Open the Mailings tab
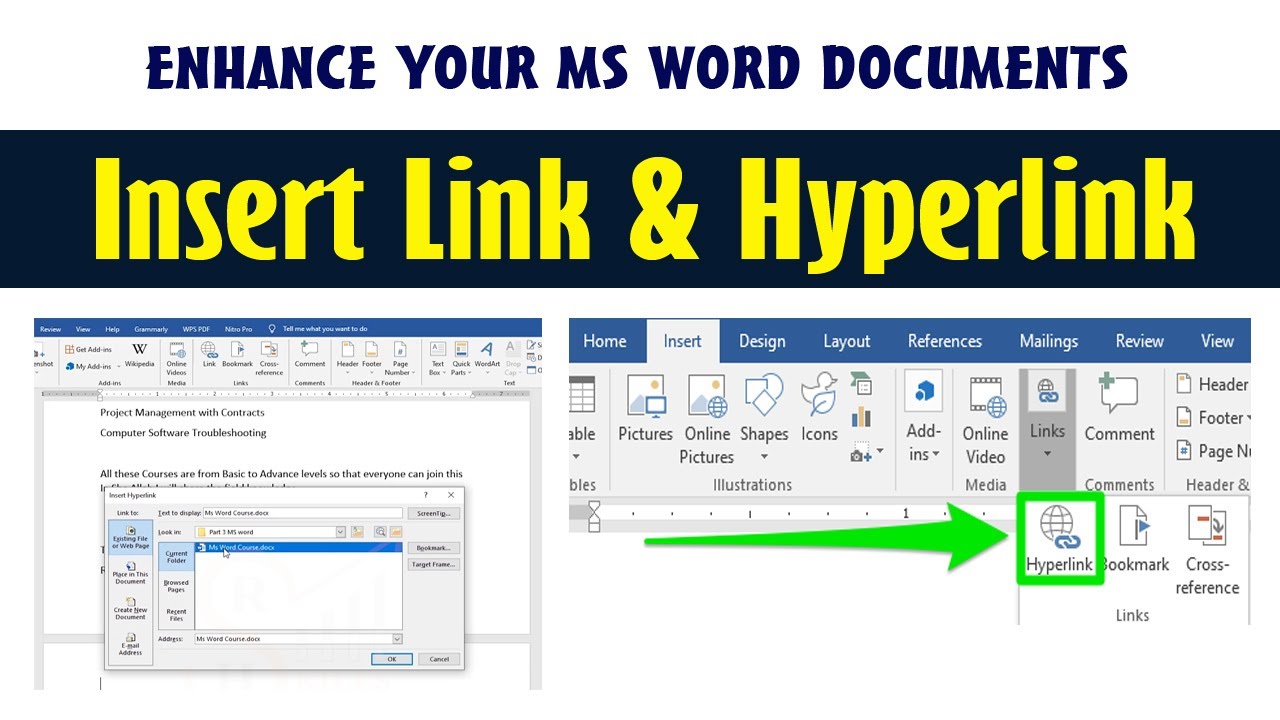This screenshot has width=1280, height=720. (x=1048, y=341)
